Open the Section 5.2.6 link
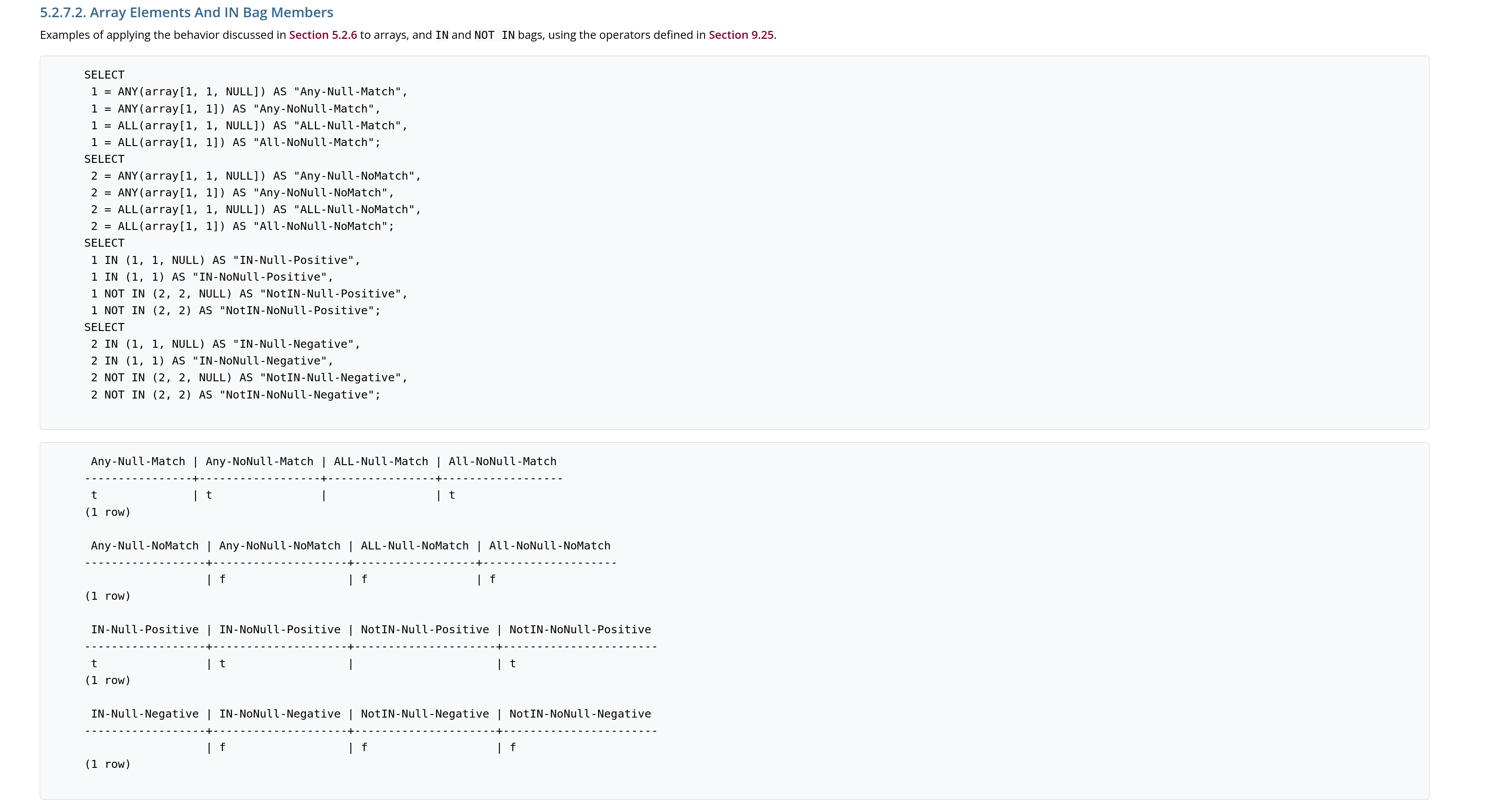The width and height of the screenshot is (1490, 812). pyautogui.click(x=323, y=35)
